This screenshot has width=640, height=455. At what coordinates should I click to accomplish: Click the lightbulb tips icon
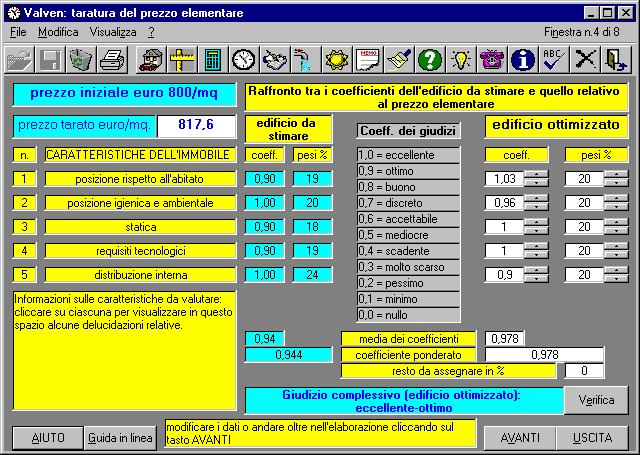[460, 60]
